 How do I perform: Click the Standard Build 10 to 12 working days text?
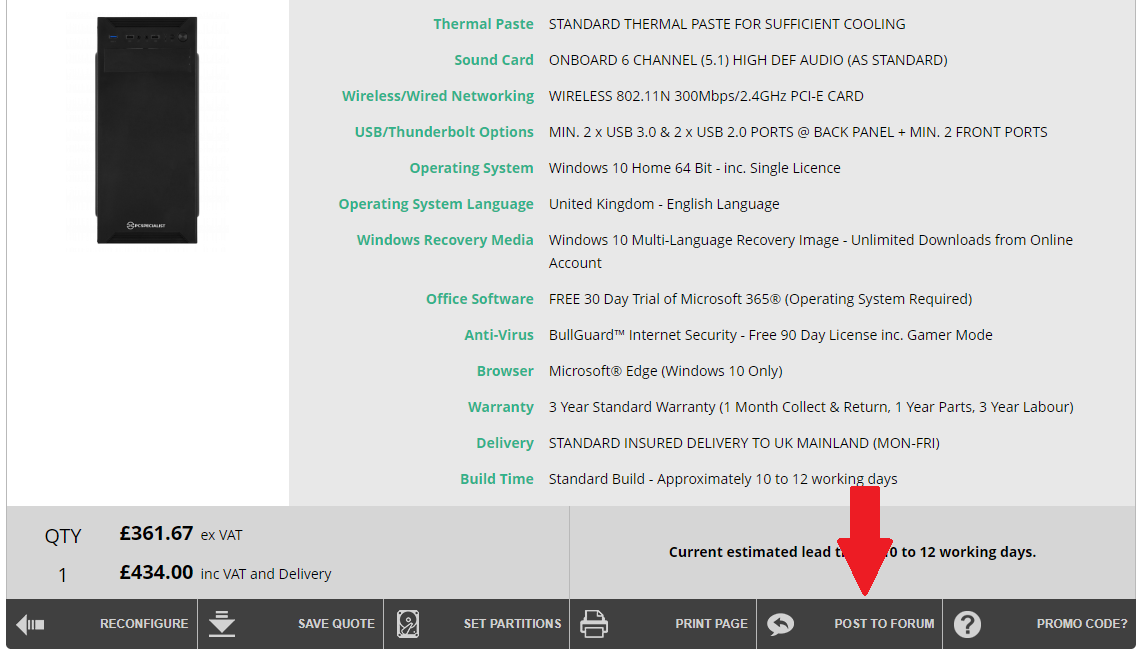(x=723, y=479)
